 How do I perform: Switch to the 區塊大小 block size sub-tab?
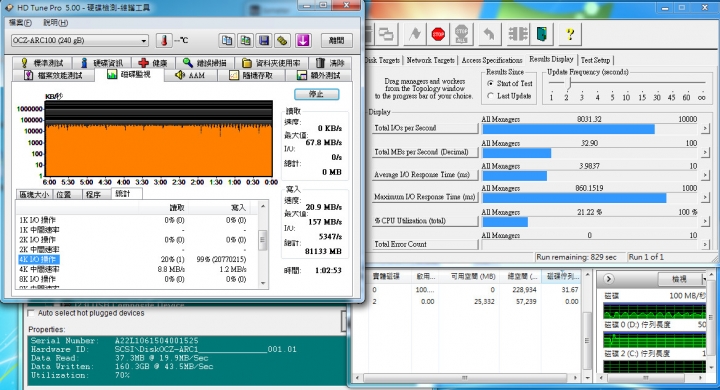click(x=34, y=195)
